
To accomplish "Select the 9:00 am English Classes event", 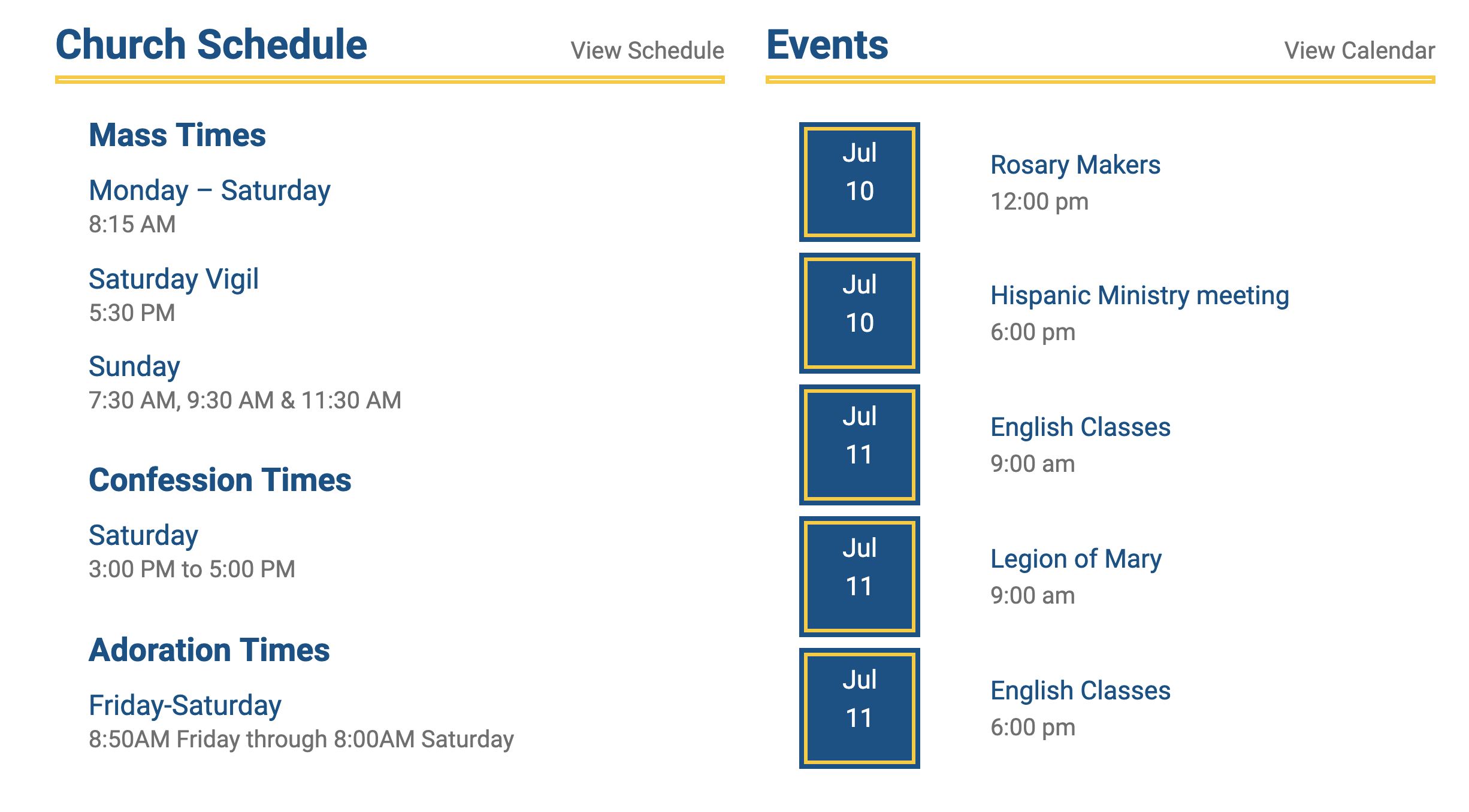I will [1080, 428].
